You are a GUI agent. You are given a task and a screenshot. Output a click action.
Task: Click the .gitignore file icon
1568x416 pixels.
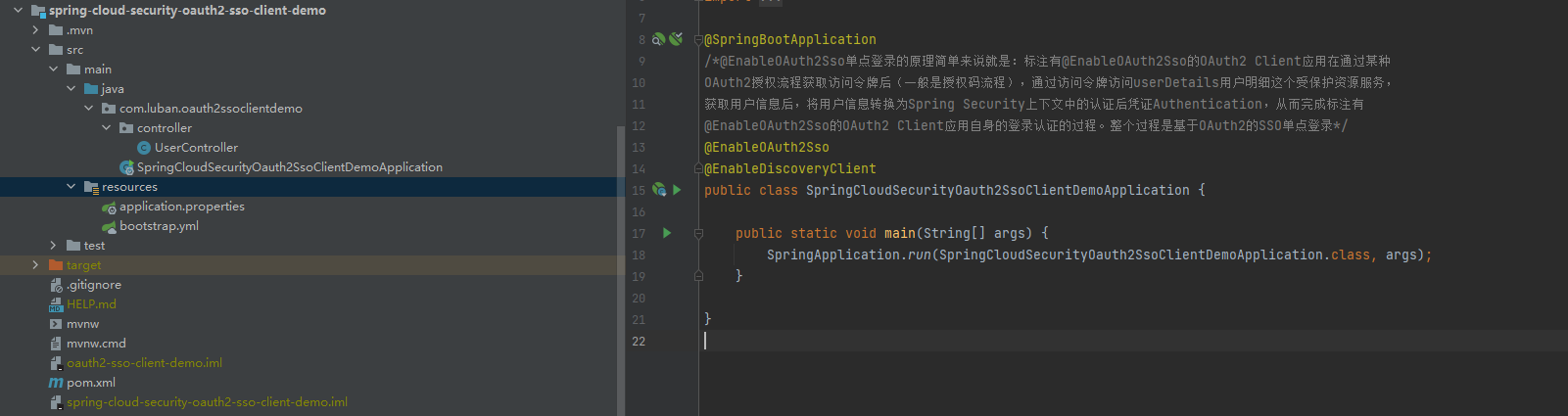tap(56, 285)
